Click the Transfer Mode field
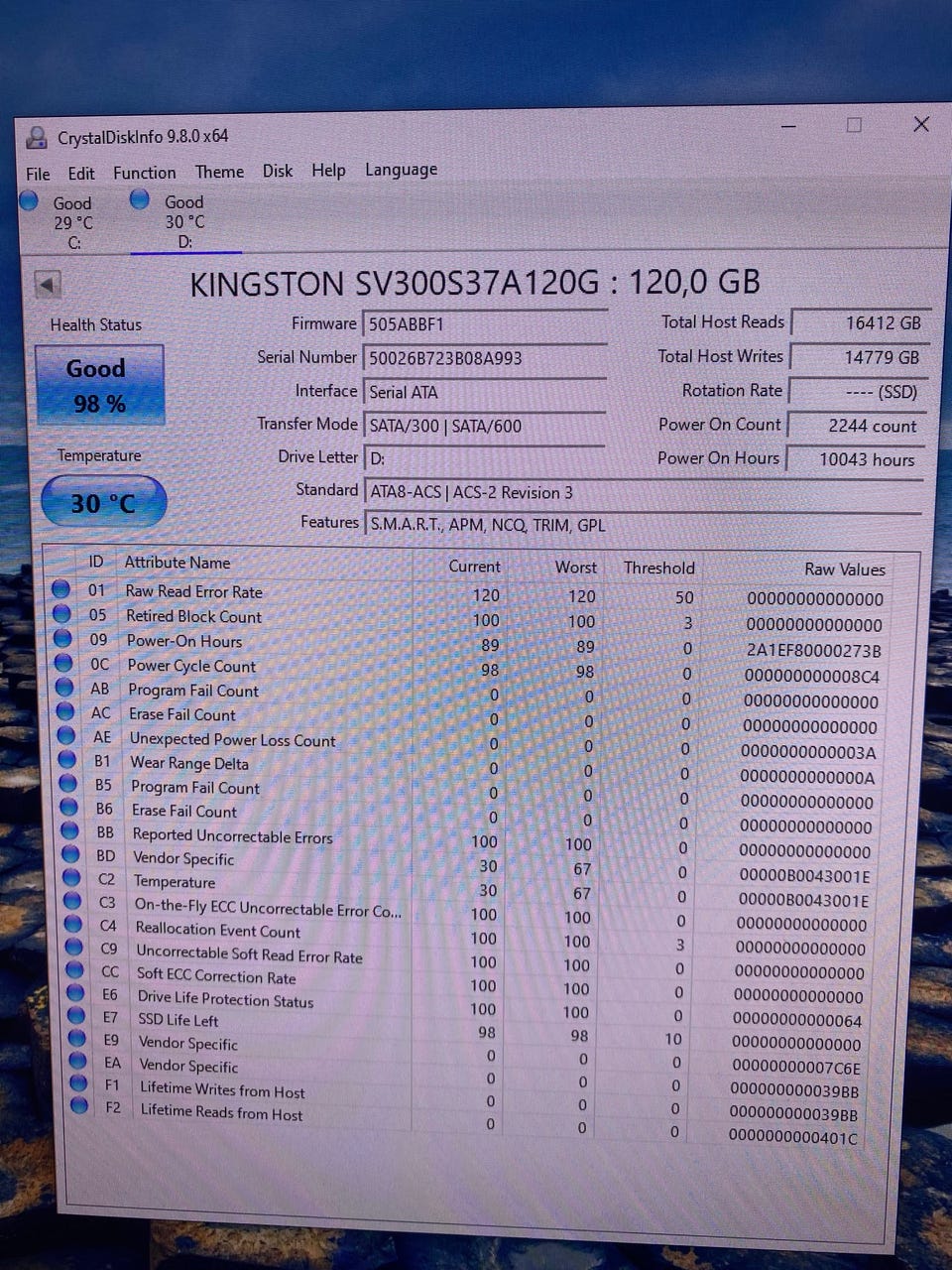Viewport: 952px width, 1270px height. point(484,426)
